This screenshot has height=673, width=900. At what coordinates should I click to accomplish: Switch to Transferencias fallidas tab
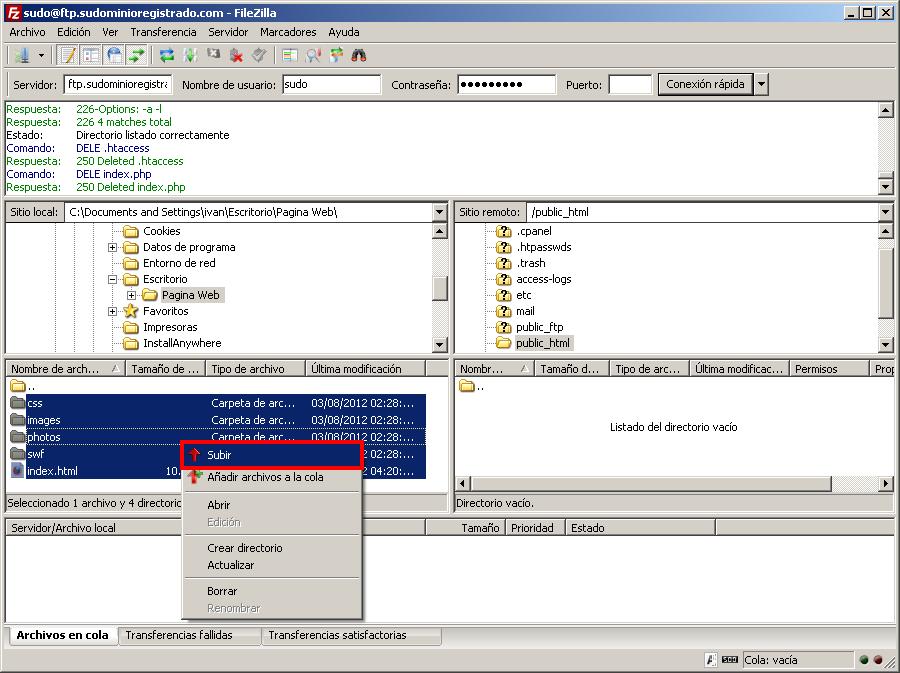pos(190,635)
